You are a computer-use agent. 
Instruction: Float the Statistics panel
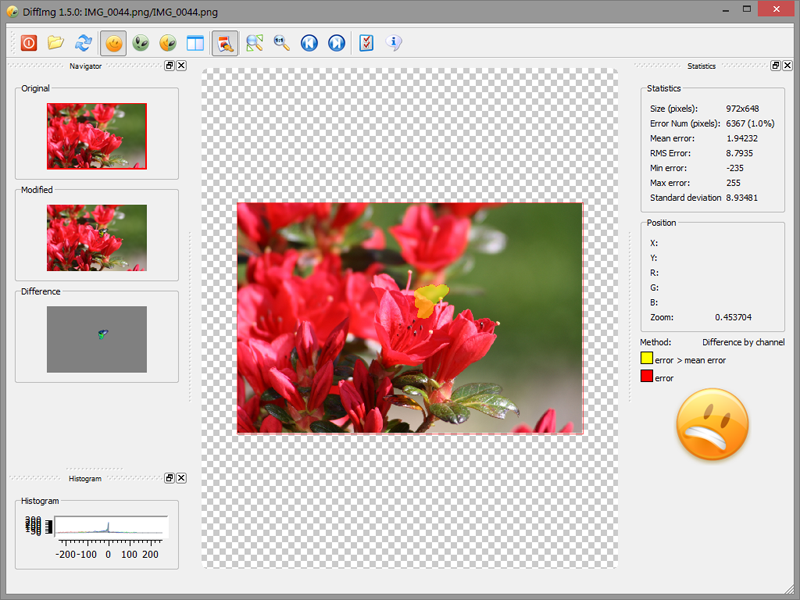(x=775, y=66)
